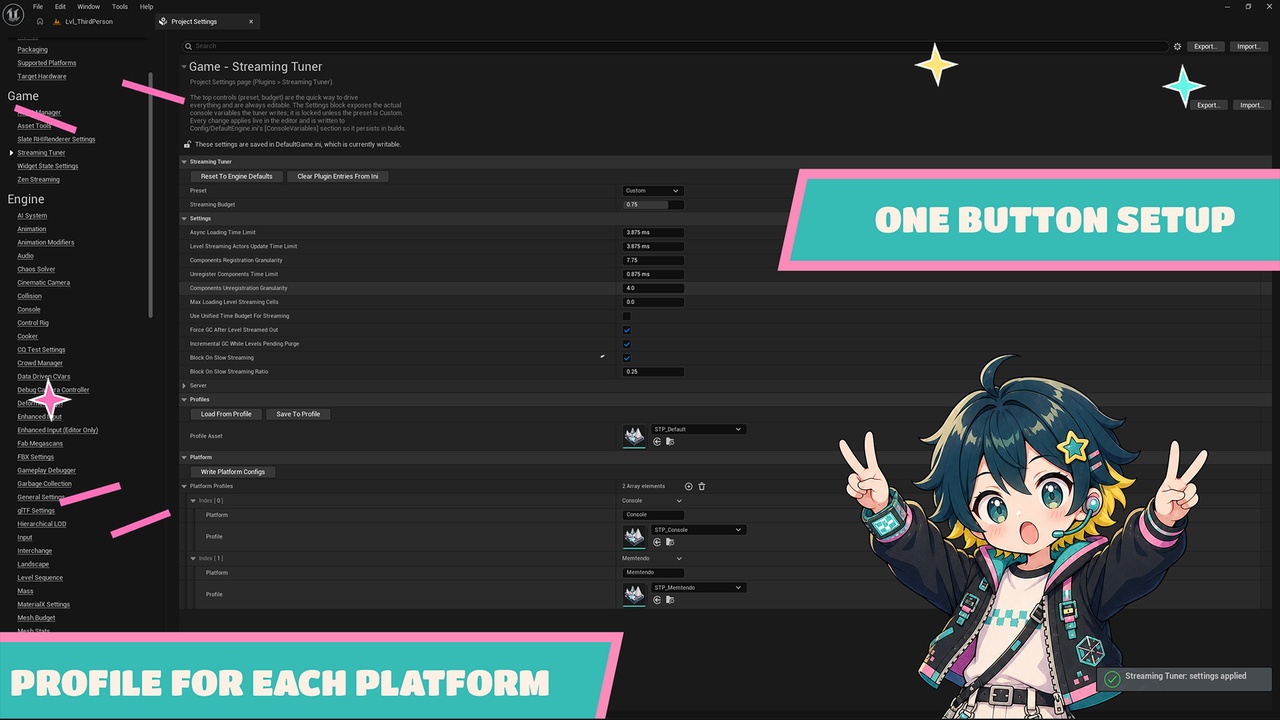This screenshot has height=720, width=1280.
Task: Uncheck Force GC After Level Streamed Out
Action: click(x=627, y=330)
